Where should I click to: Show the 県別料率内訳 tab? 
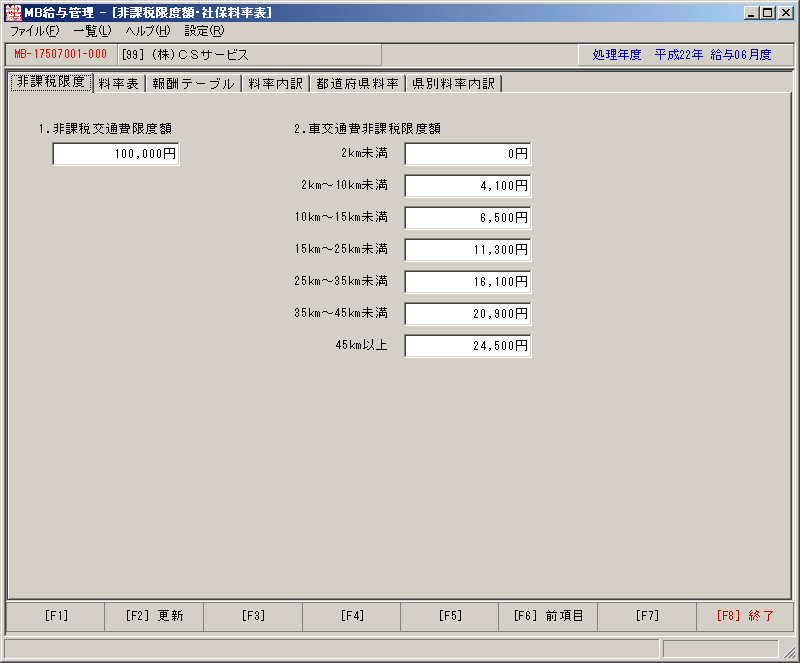point(454,84)
